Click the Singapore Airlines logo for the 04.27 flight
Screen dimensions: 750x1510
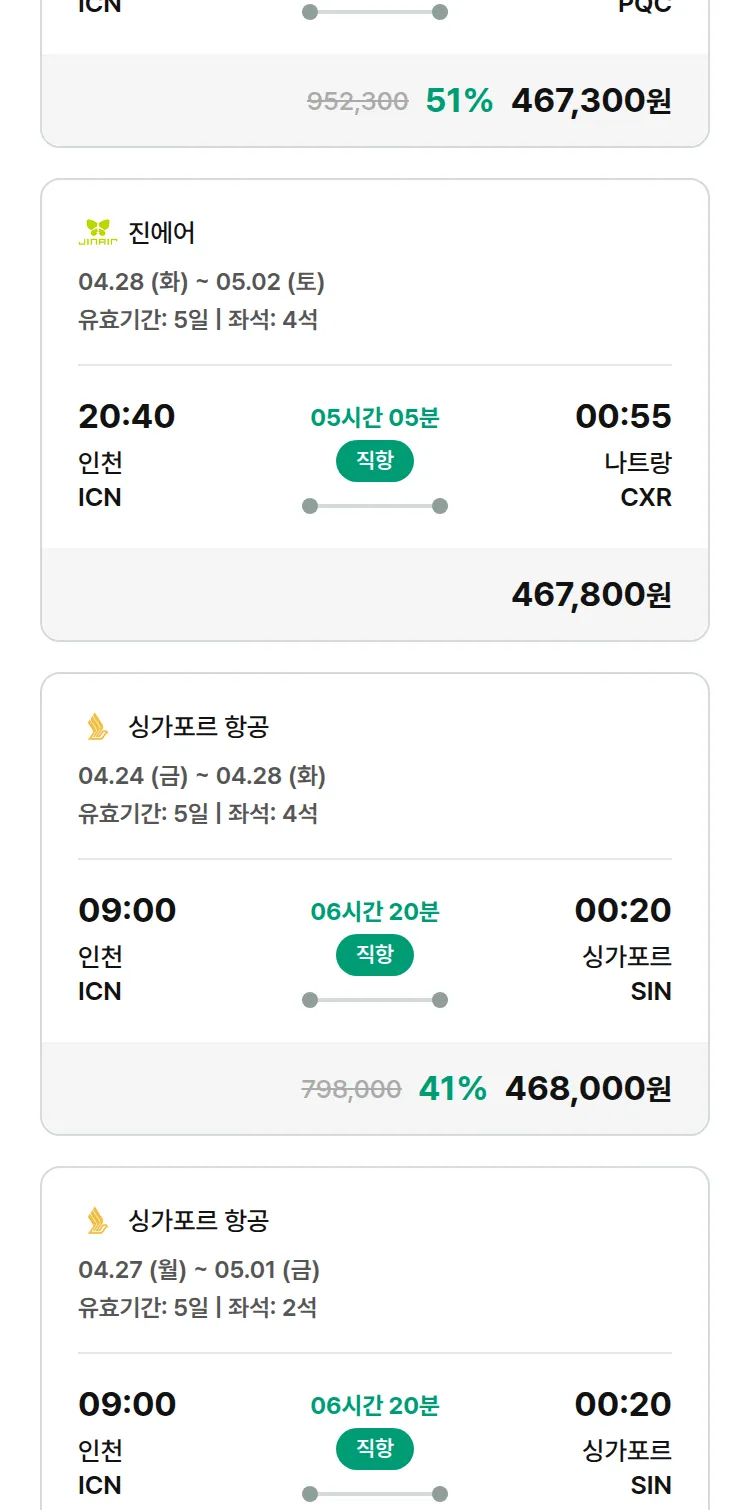coord(97,1221)
